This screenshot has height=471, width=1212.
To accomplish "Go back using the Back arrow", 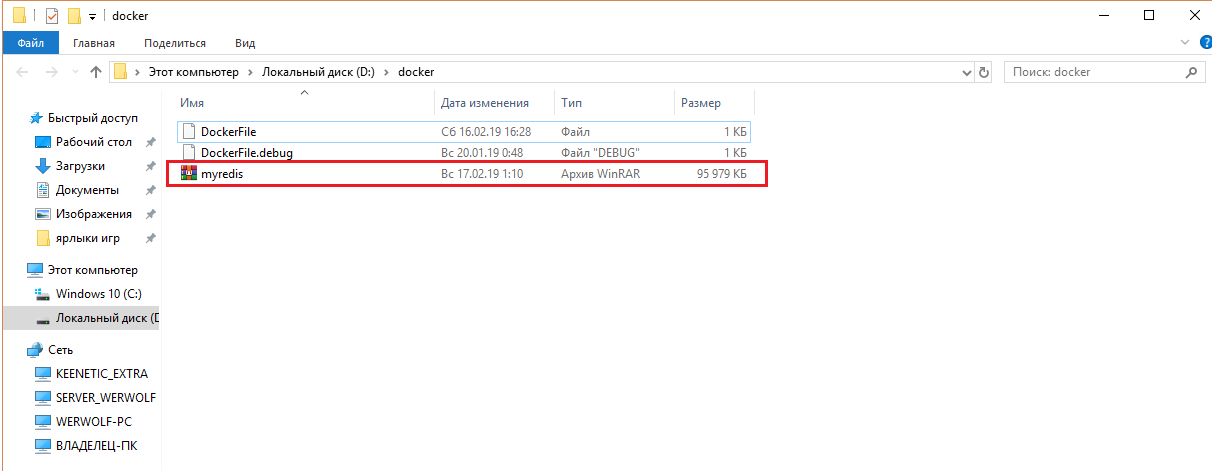I will point(23,72).
